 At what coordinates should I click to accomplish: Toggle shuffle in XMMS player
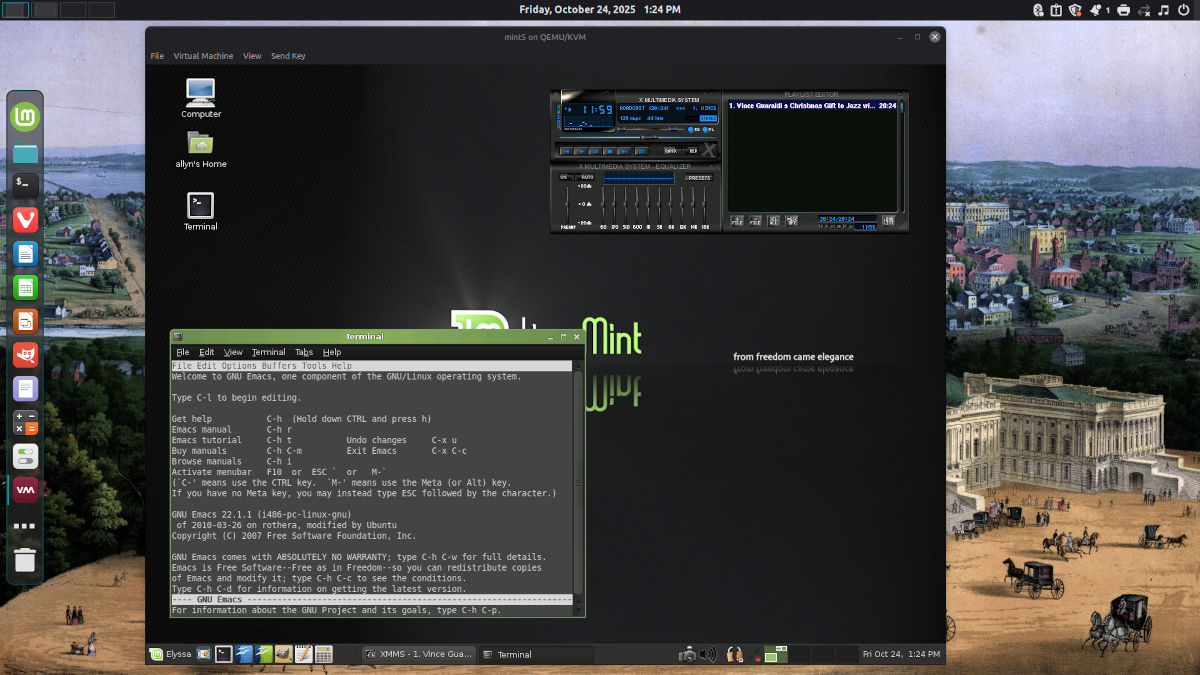tap(671, 151)
